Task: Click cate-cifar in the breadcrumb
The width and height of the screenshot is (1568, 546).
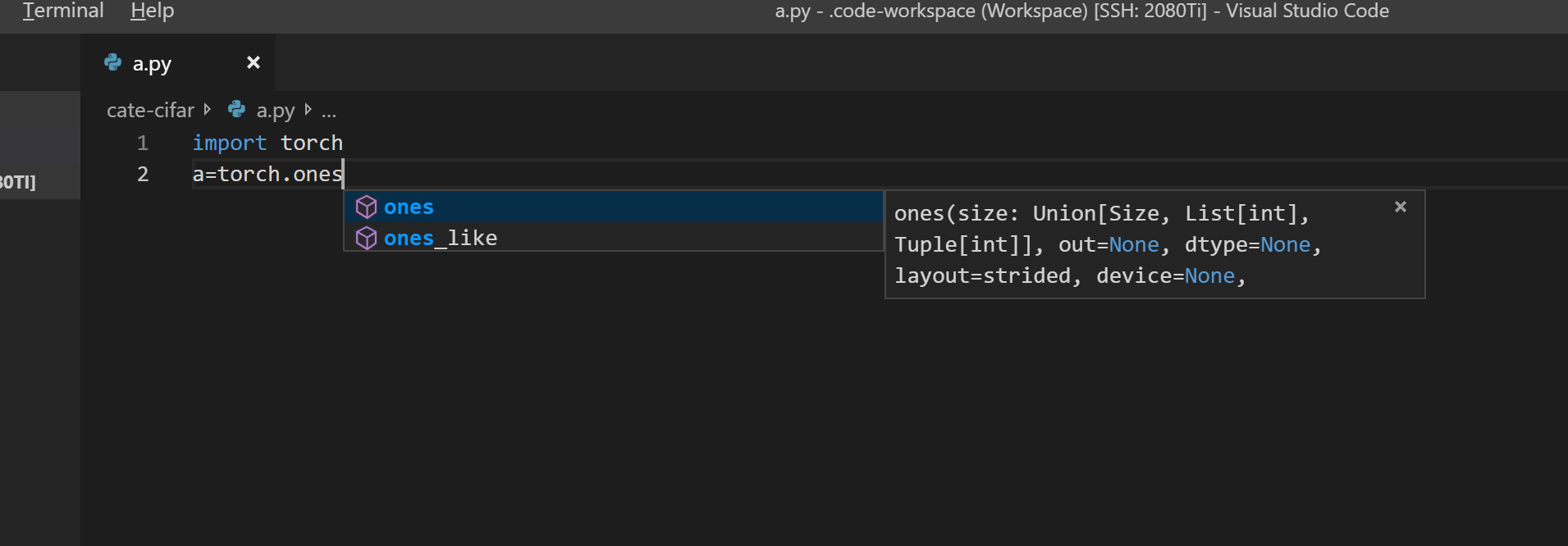Action: pos(150,110)
